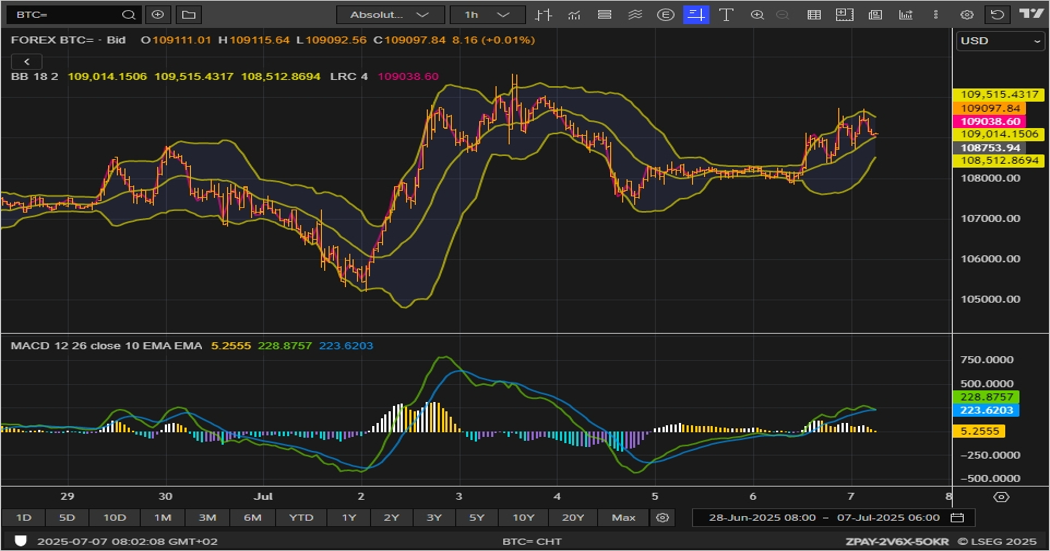
Task: Select the 1D range tab
Action: pyautogui.click(x=23, y=518)
